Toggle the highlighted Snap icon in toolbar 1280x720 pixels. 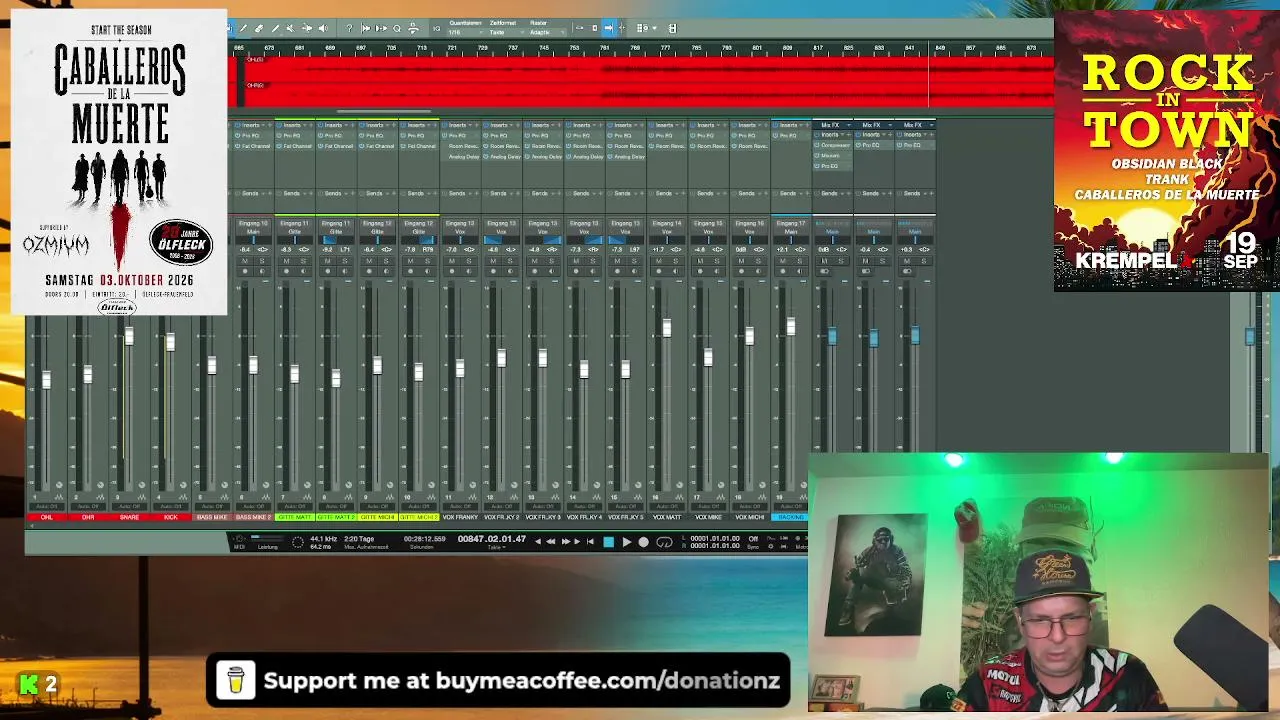(608, 28)
